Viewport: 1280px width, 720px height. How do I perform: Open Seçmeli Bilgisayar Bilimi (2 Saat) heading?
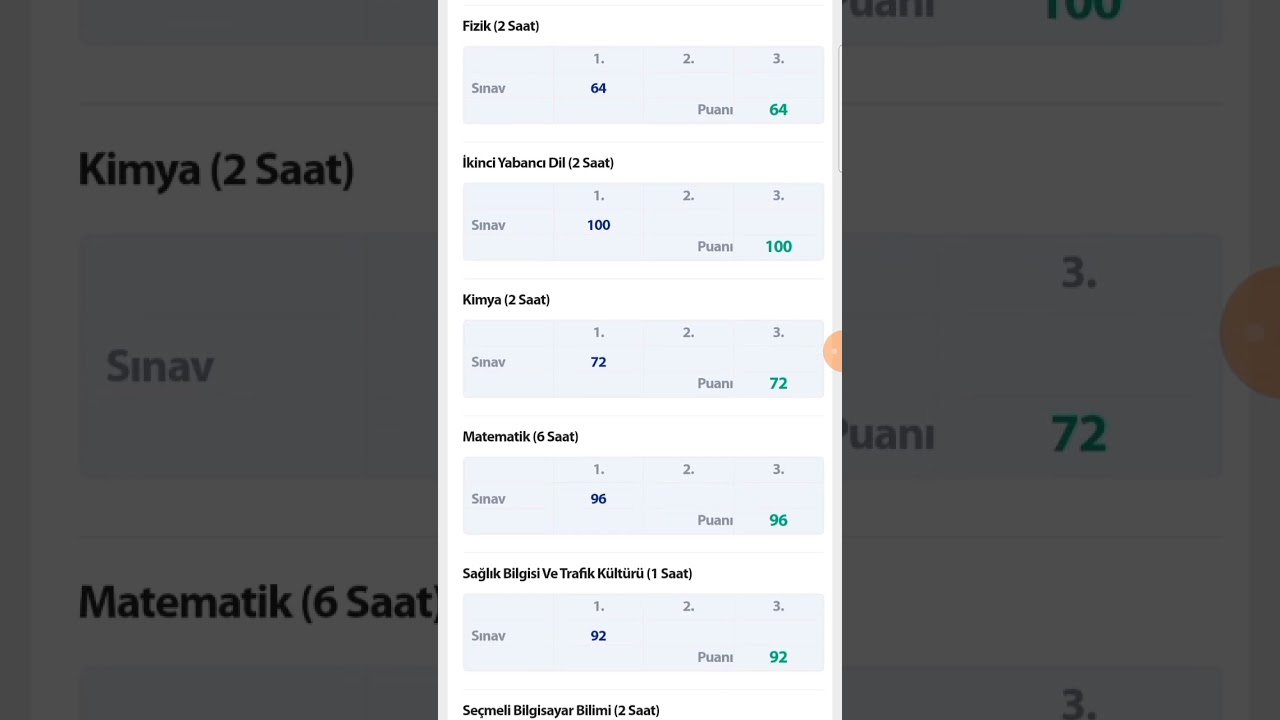tap(561, 710)
